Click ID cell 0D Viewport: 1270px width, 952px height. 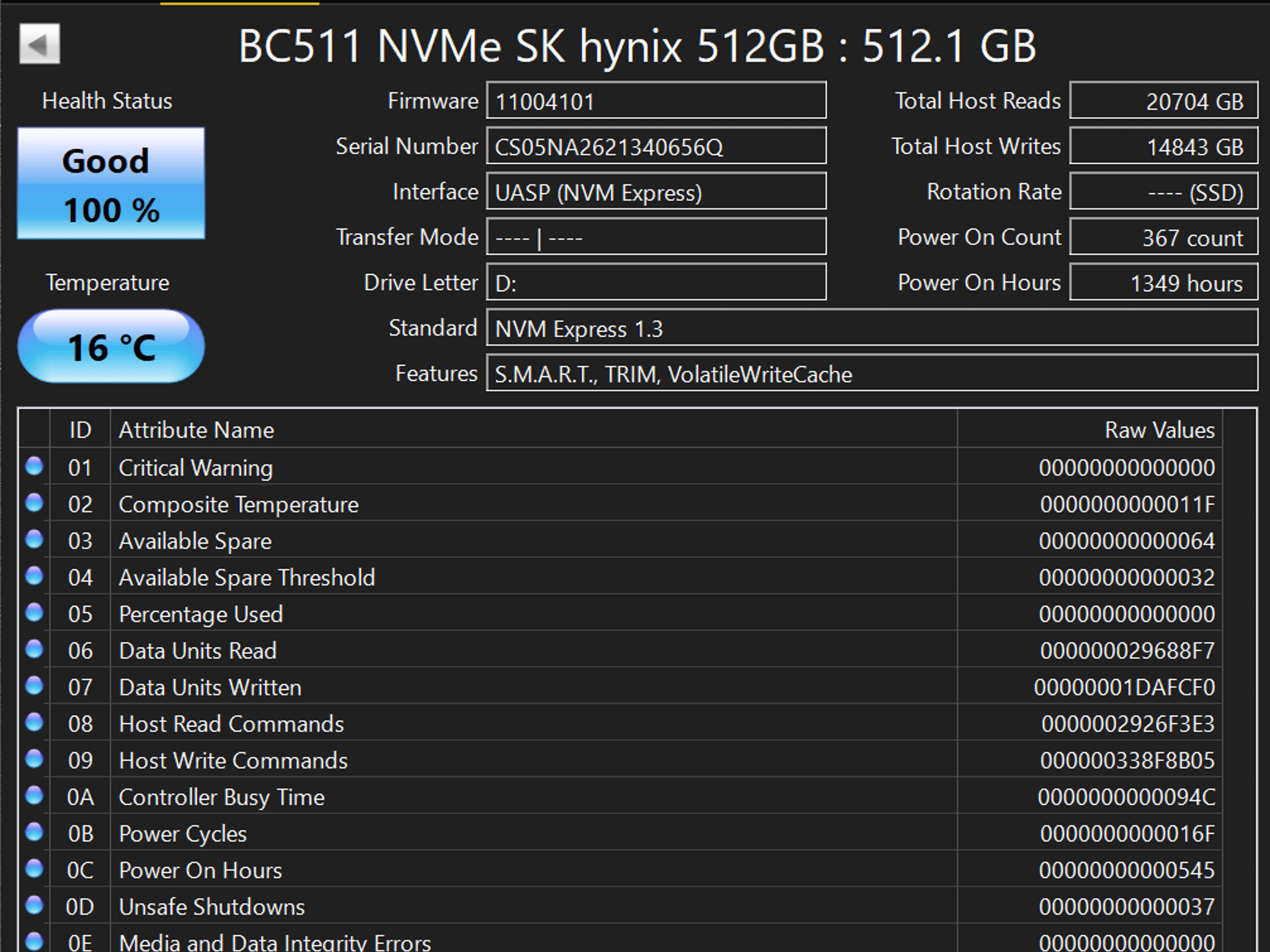point(80,906)
